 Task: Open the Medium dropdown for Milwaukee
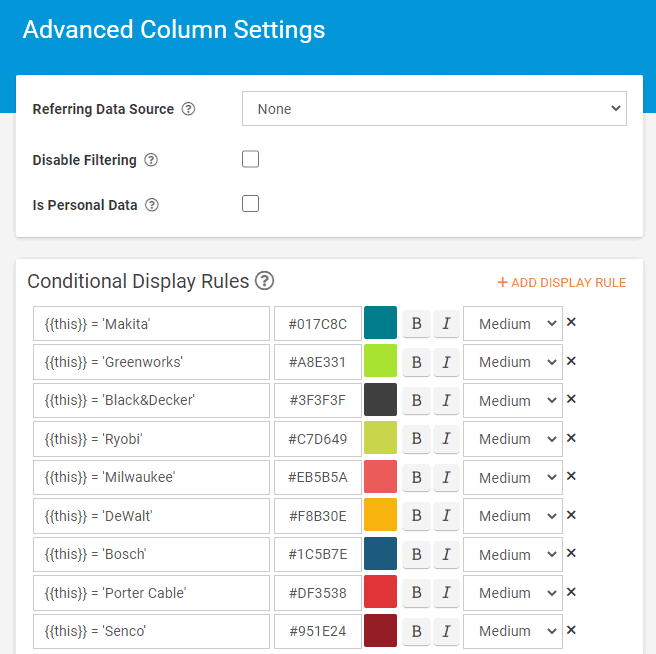(x=512, y=477)
